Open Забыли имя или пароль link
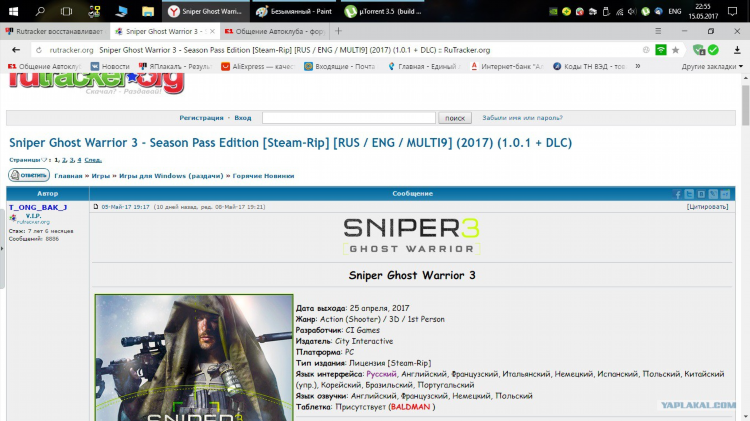The height and width of the screenshot is (421, 750). 522,118
